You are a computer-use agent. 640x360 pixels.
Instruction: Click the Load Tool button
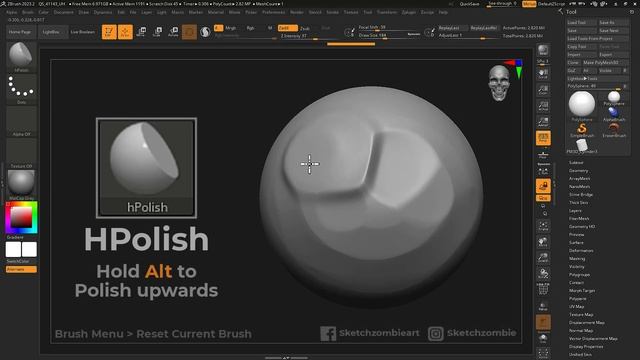click(x=581, y=22)
